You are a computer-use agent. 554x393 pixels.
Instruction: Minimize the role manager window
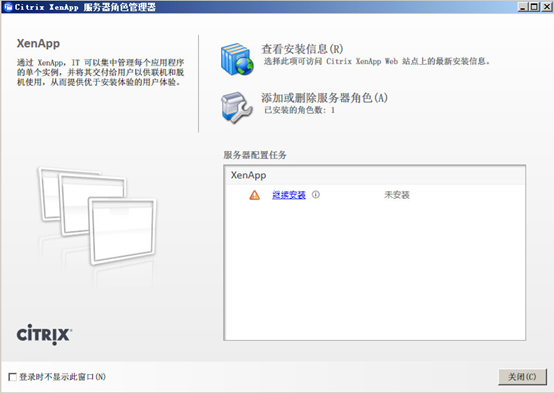click(x=523, y=7)
